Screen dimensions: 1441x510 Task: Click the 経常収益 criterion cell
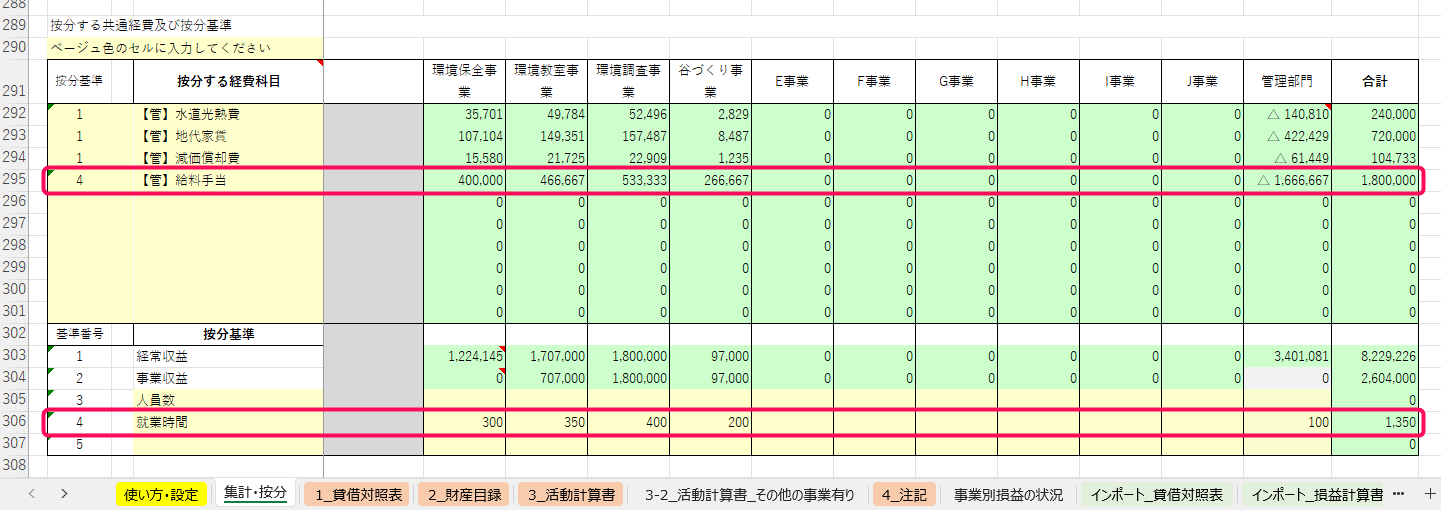coord(228,356)
